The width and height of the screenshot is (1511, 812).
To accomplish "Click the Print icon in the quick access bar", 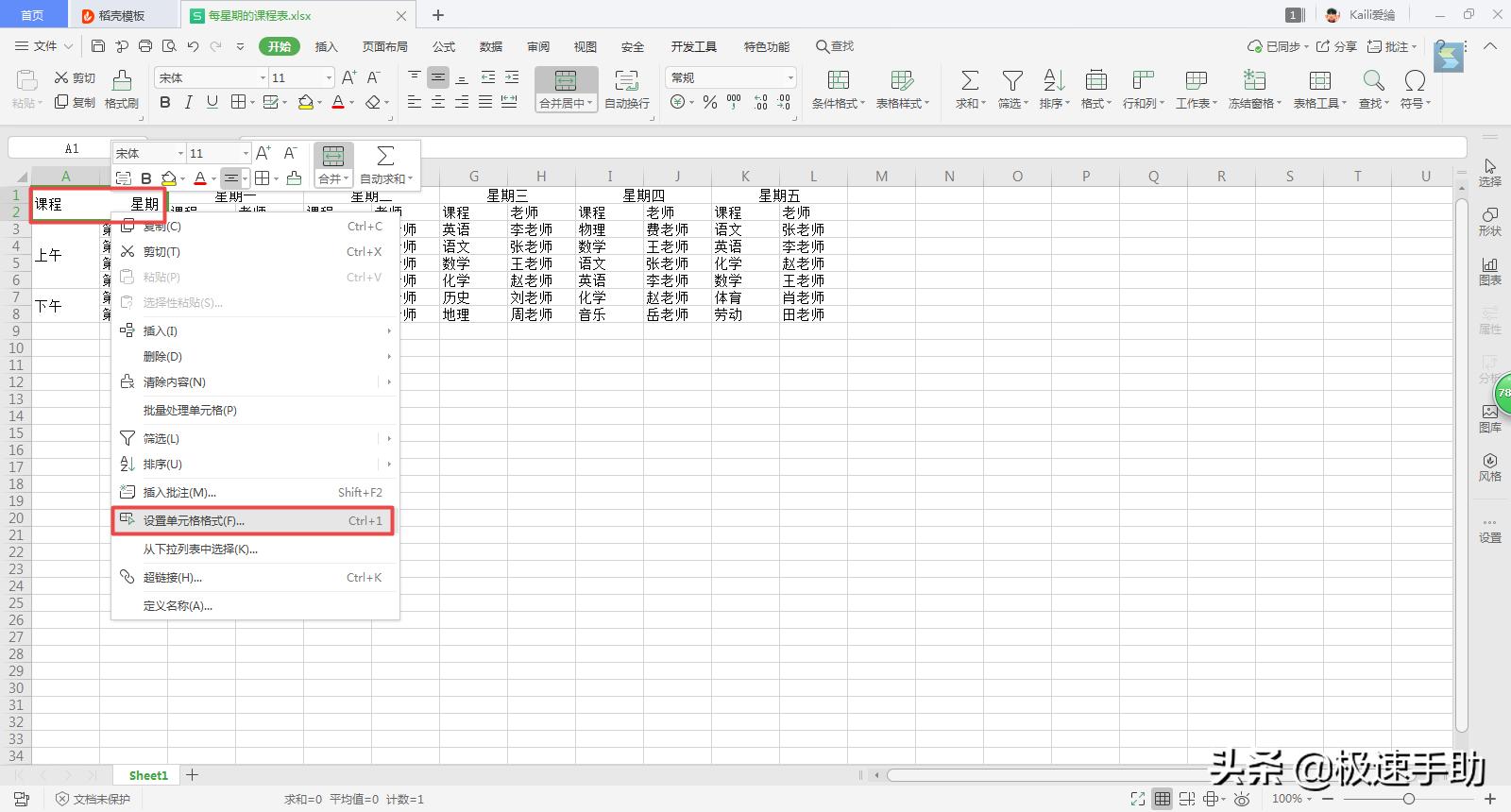I will (x=144, y=46).
